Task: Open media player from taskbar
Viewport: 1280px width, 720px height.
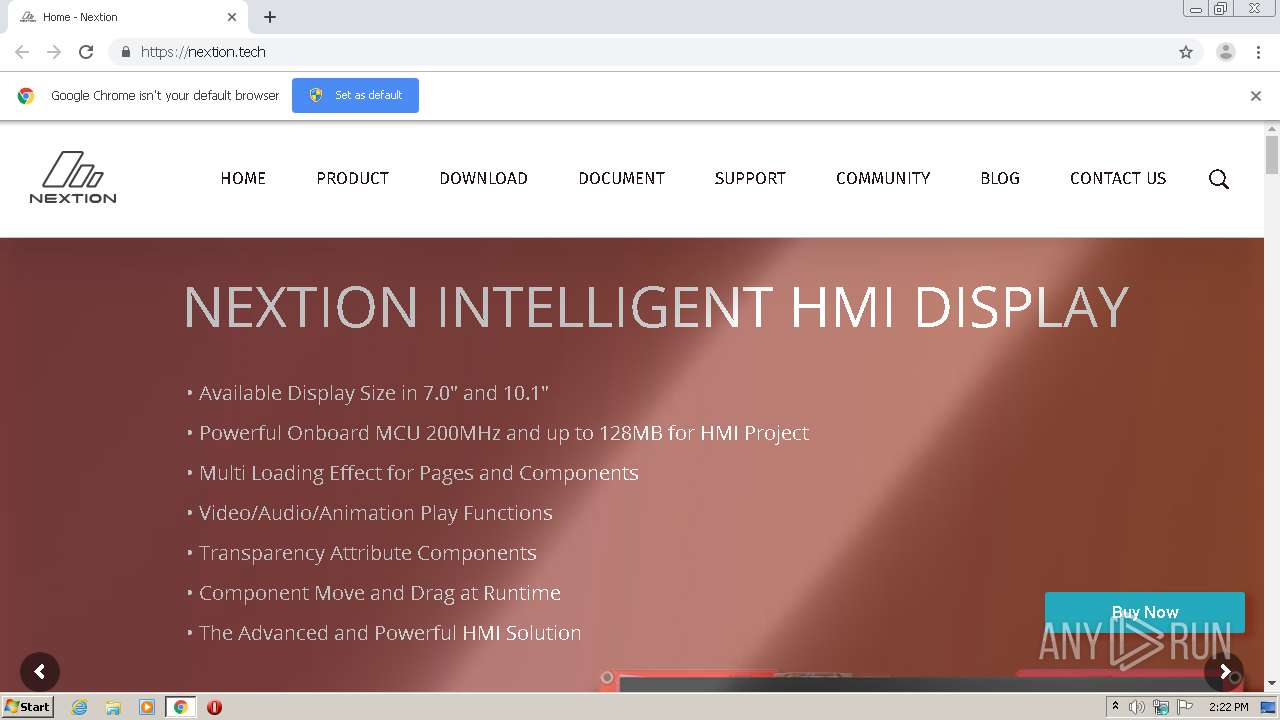Action: coord(147,707)
